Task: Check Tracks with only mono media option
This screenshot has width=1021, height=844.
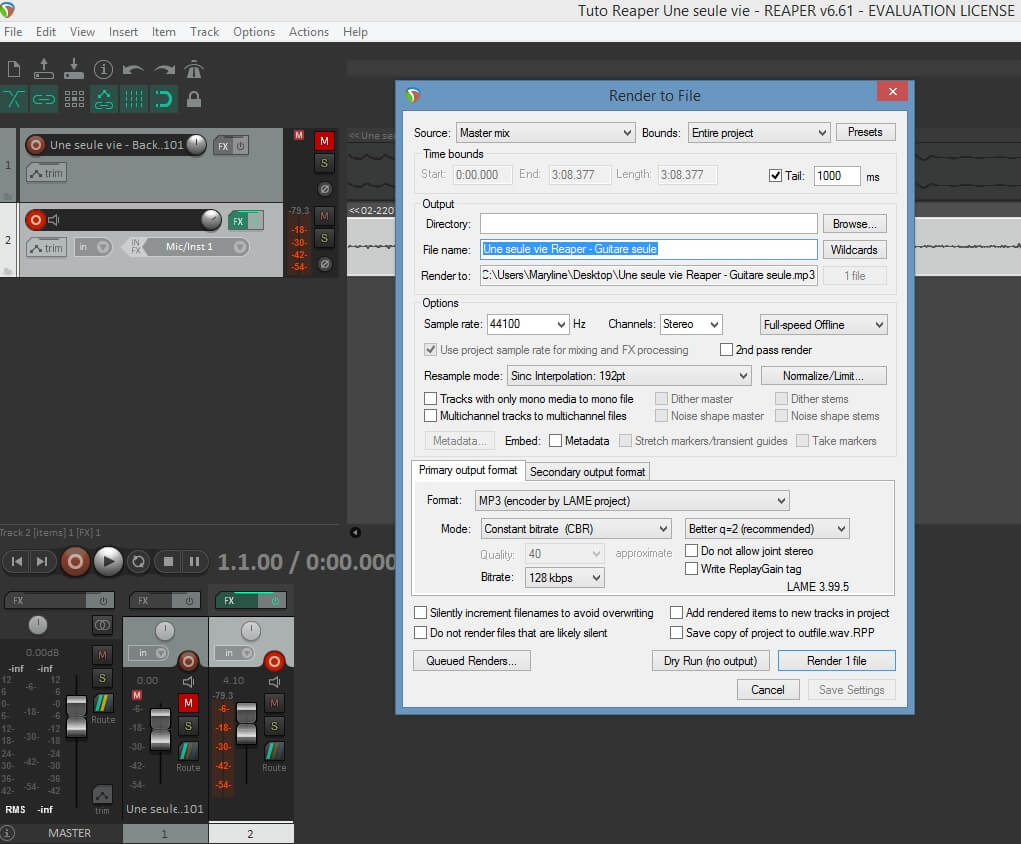Action: tap(430, 399)
